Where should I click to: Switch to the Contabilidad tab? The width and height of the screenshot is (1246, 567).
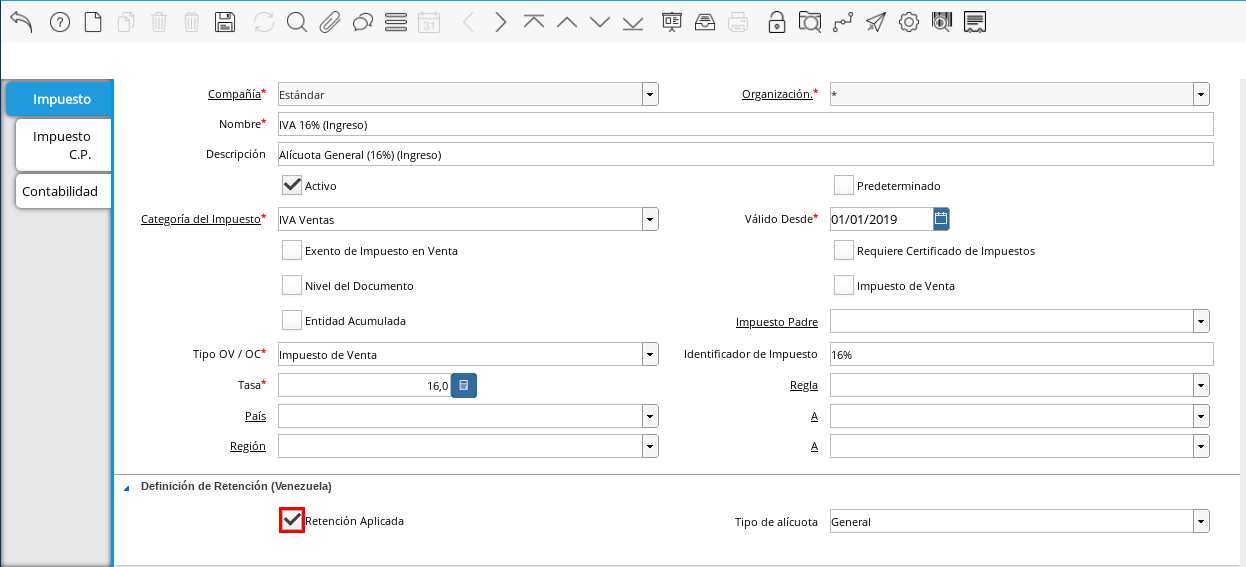pos(60,191)
